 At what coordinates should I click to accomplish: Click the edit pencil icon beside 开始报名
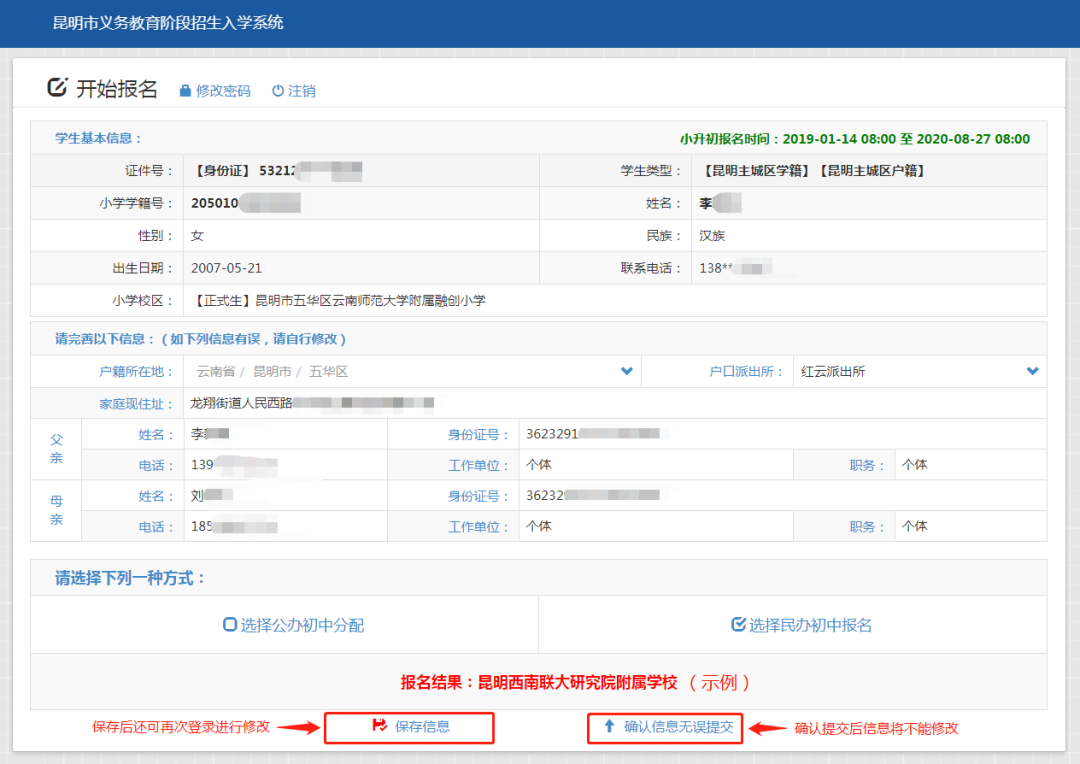click(57, 87)
